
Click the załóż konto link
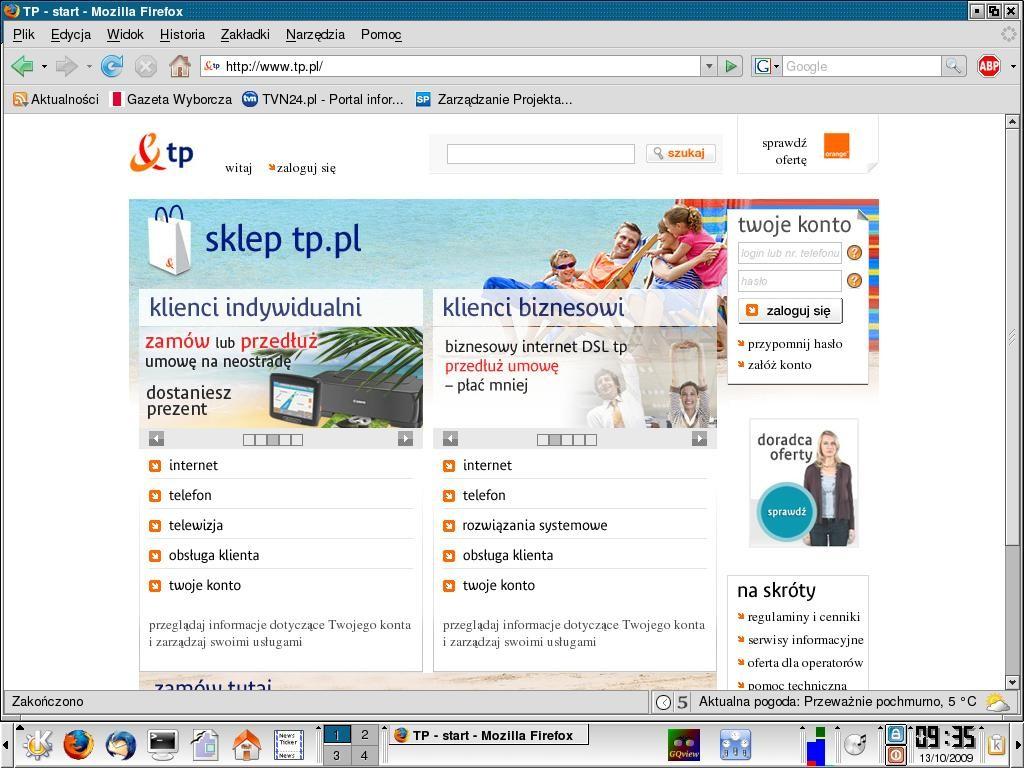pyautogui.click(x=779, y=365)
